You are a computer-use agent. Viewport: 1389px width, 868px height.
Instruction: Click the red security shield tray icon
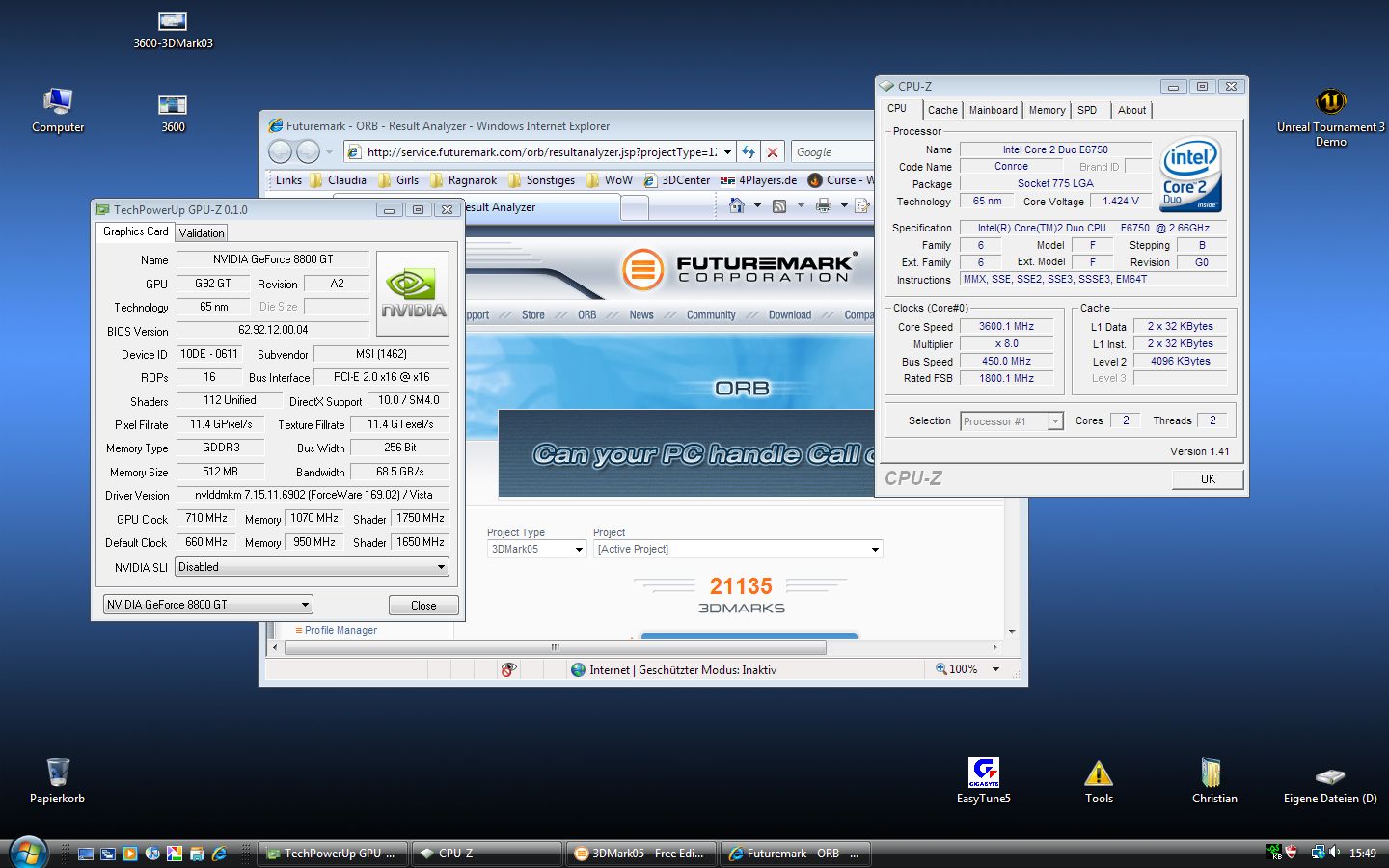(1292, 853)
